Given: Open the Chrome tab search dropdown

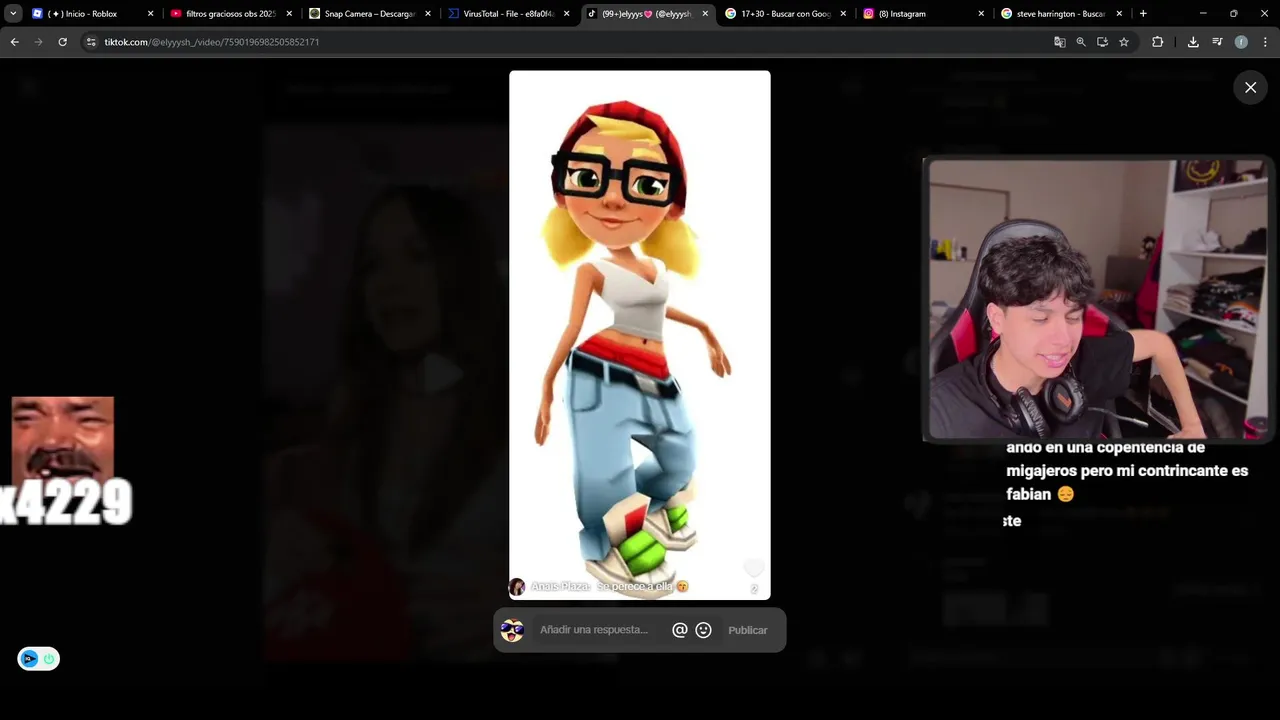Looking at the screenshot, I should (13, 14).
